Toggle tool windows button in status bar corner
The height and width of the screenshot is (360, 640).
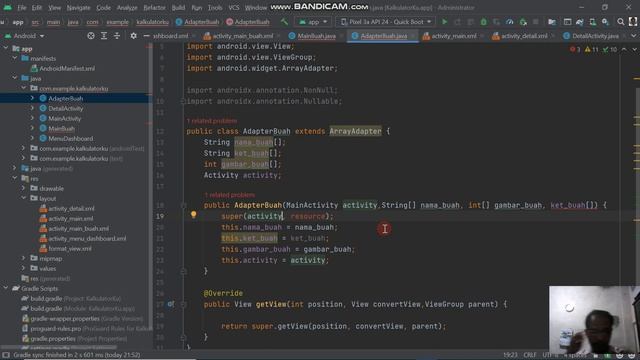pyautogui.click(x=6, y=355)
